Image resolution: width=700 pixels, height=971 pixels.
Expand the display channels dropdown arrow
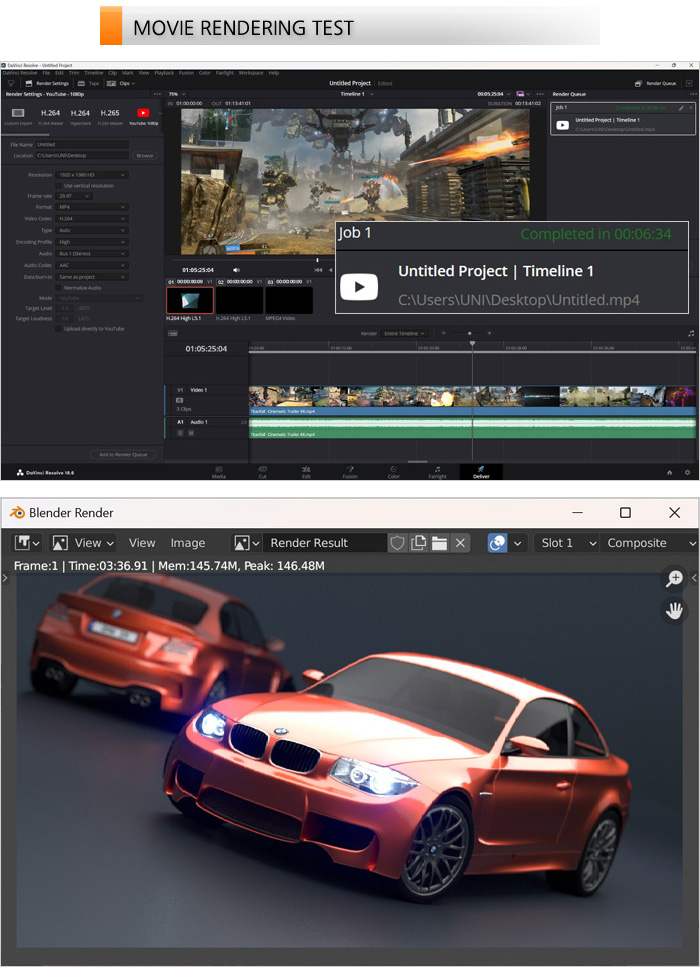point(518,543)
